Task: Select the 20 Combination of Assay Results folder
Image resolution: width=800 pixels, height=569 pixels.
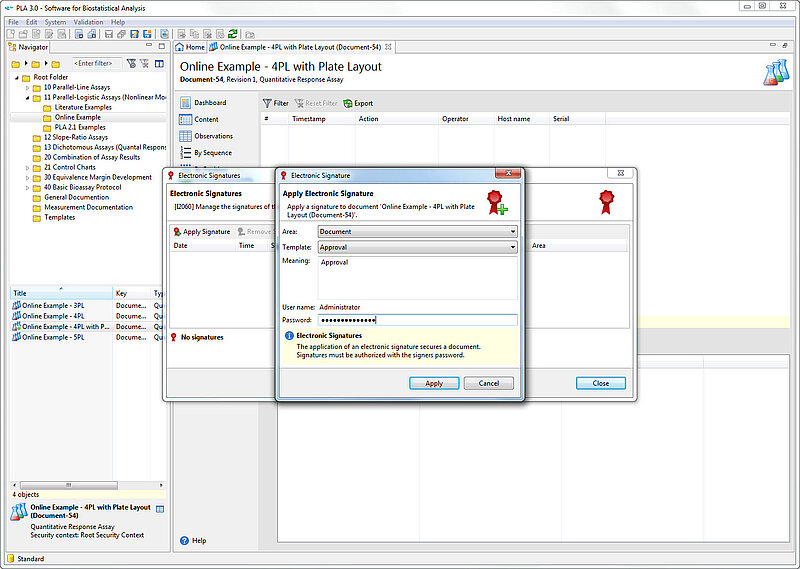Action: pos(92,157)
